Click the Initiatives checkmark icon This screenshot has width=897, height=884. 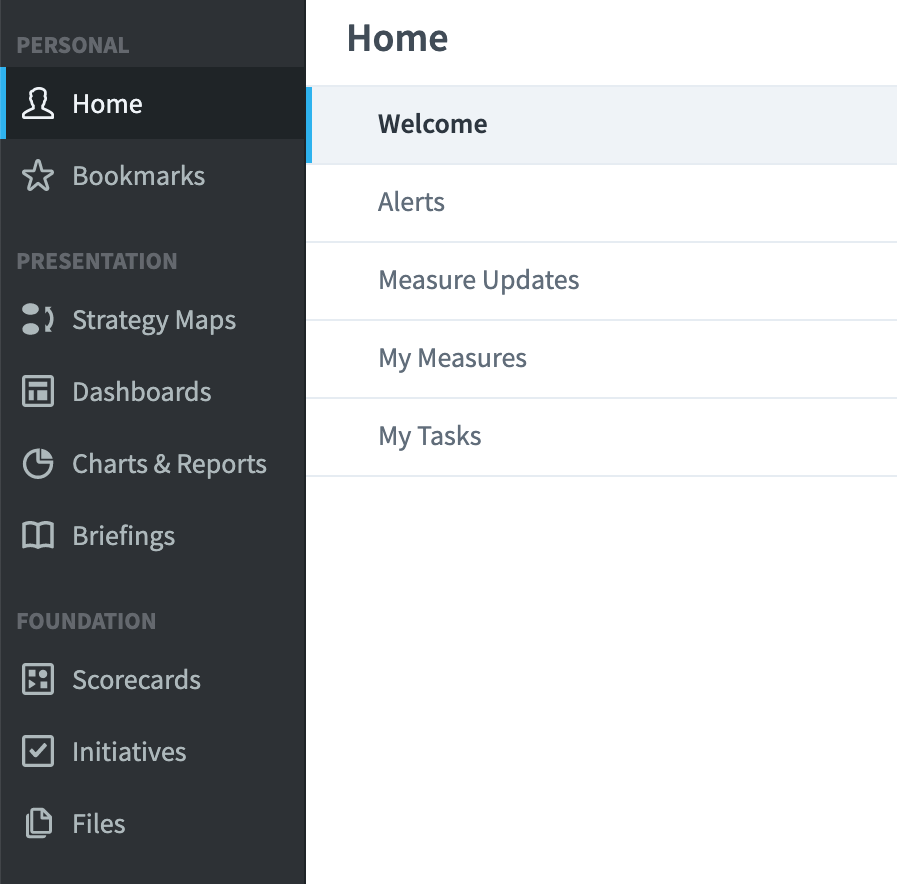coord(38,751)
